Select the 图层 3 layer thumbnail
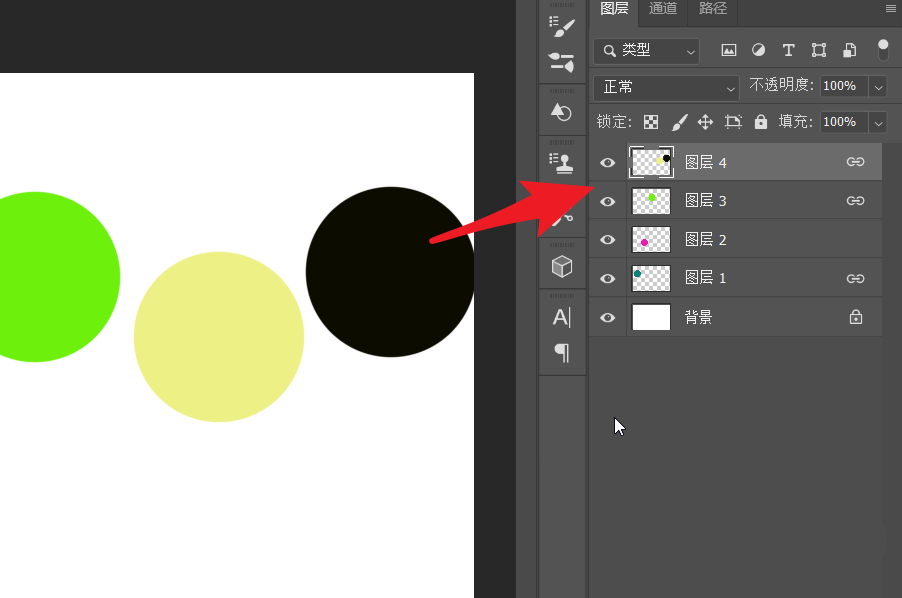 [x=651, y=201]
